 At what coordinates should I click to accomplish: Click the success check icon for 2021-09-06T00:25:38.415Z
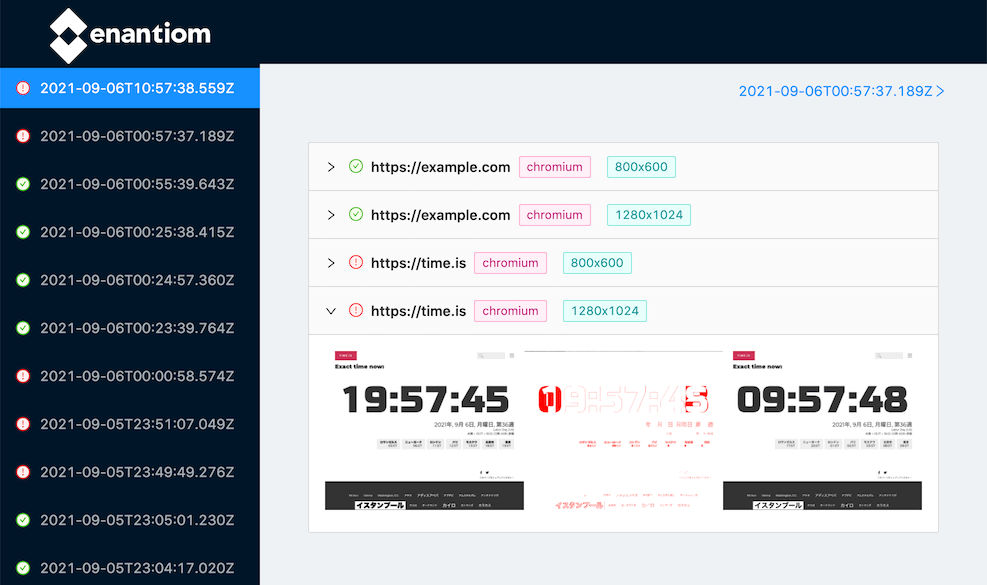pos(23,232)
